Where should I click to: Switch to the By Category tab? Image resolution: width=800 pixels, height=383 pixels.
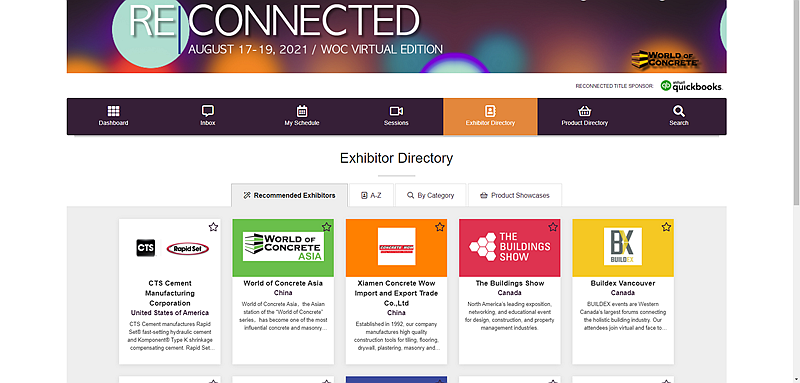431,195
